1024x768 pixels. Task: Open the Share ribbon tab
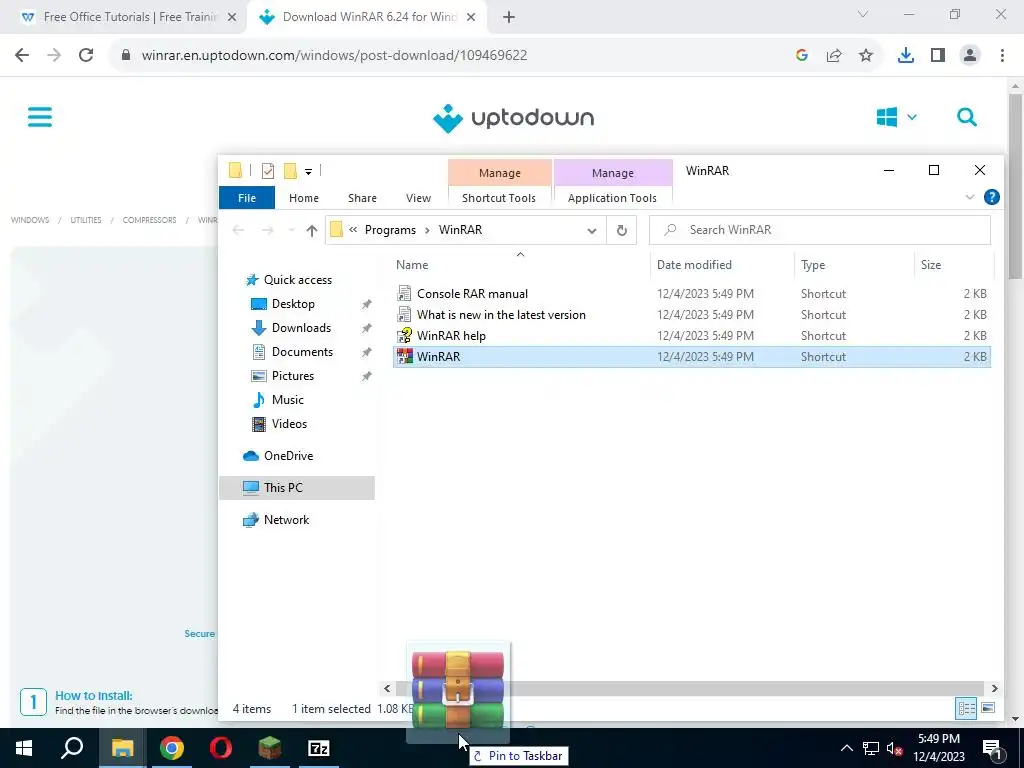(362, 198)
